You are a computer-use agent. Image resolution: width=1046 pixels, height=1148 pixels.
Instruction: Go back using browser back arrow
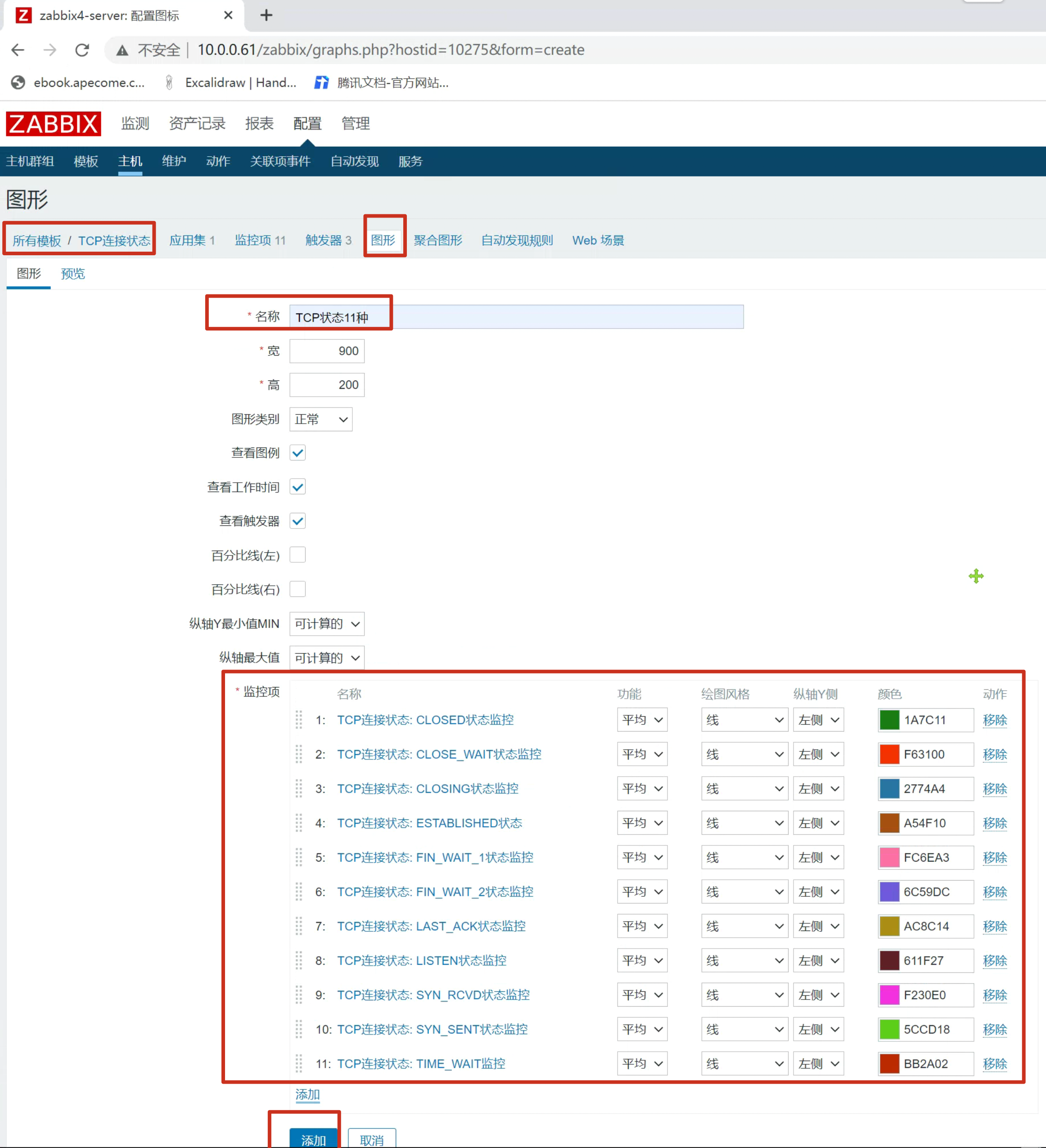[18, 50]
